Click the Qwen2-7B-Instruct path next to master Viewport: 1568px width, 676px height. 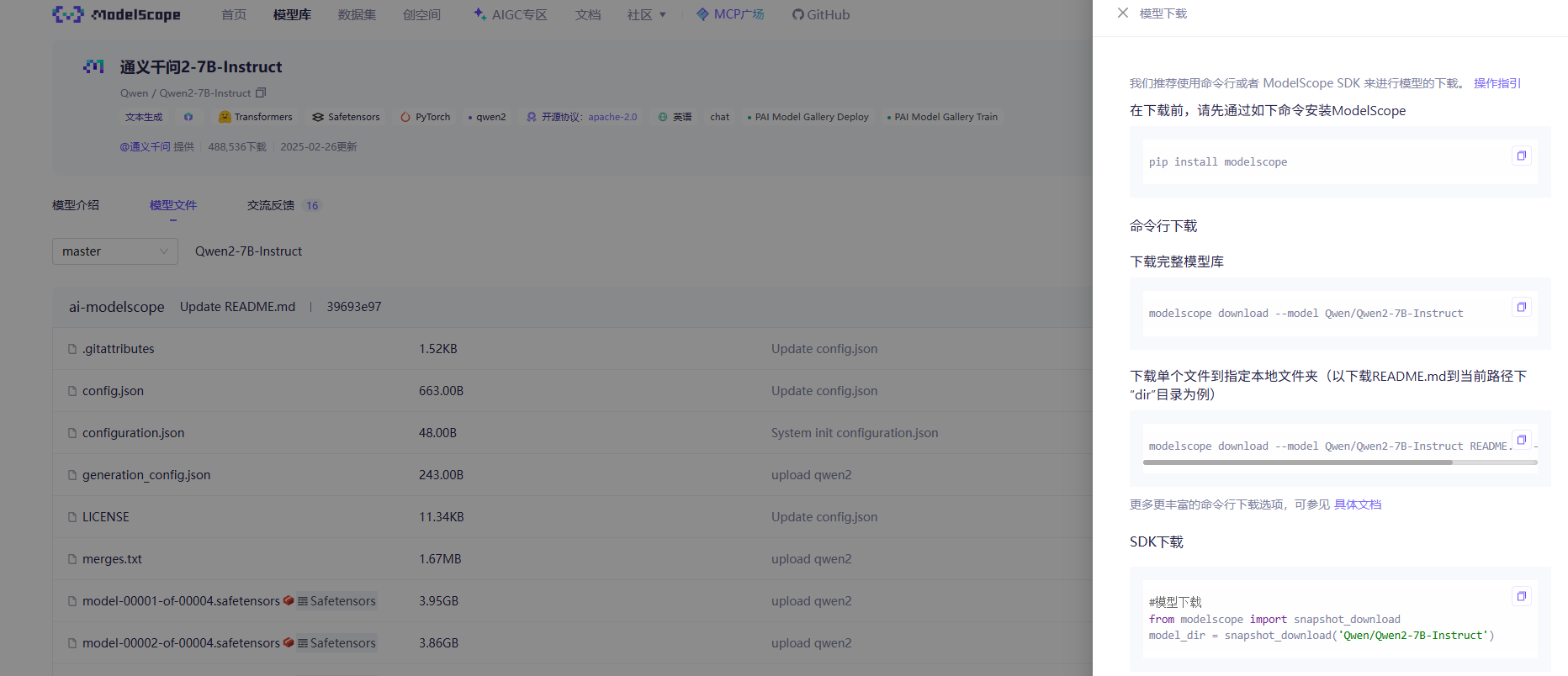pos(248,251)
